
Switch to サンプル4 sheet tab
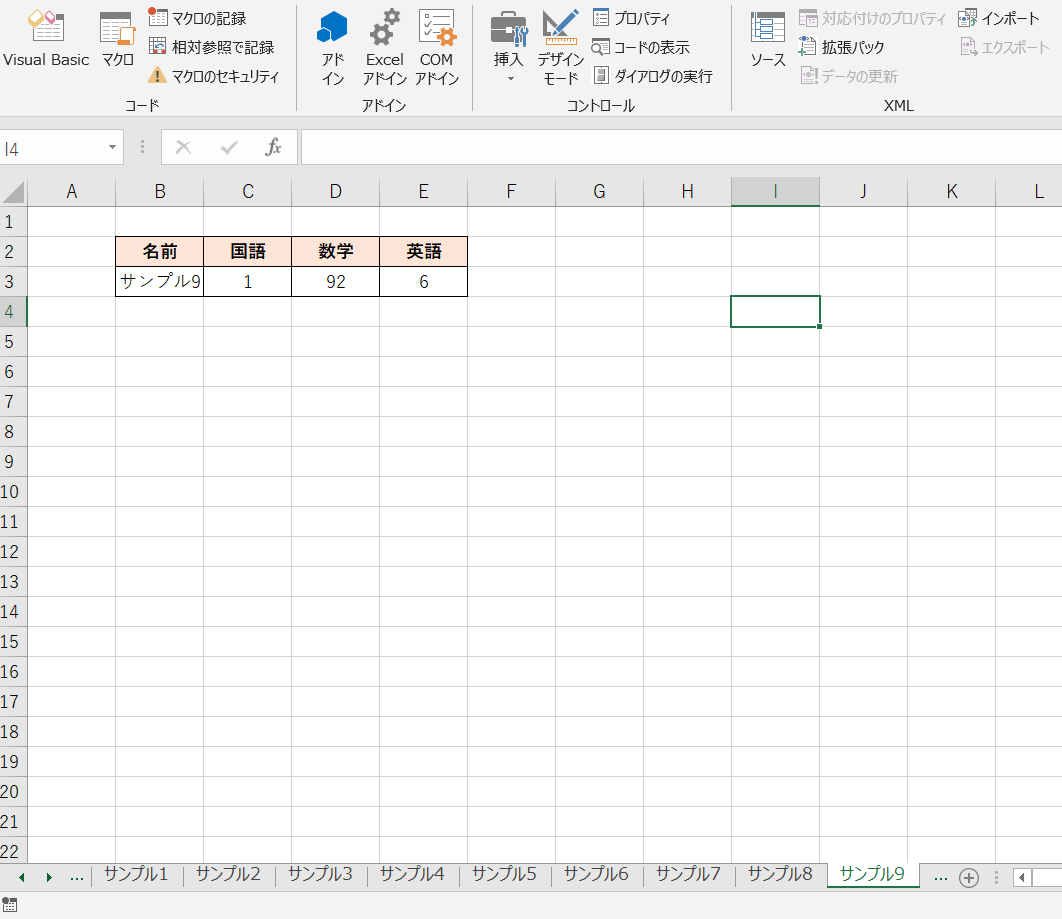coord(412,874)
